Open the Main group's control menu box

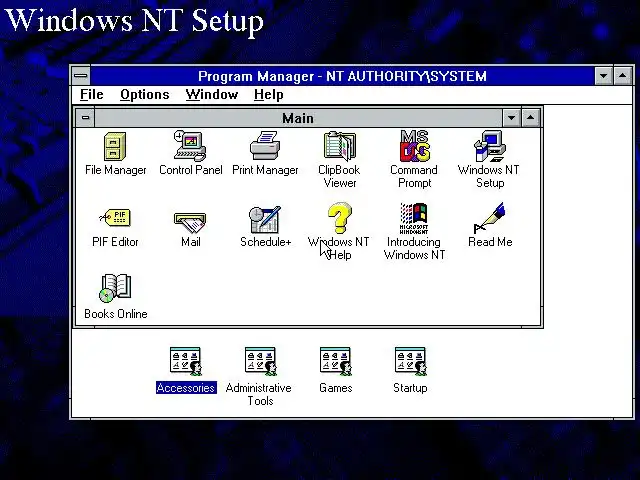(x=85, y=118)
